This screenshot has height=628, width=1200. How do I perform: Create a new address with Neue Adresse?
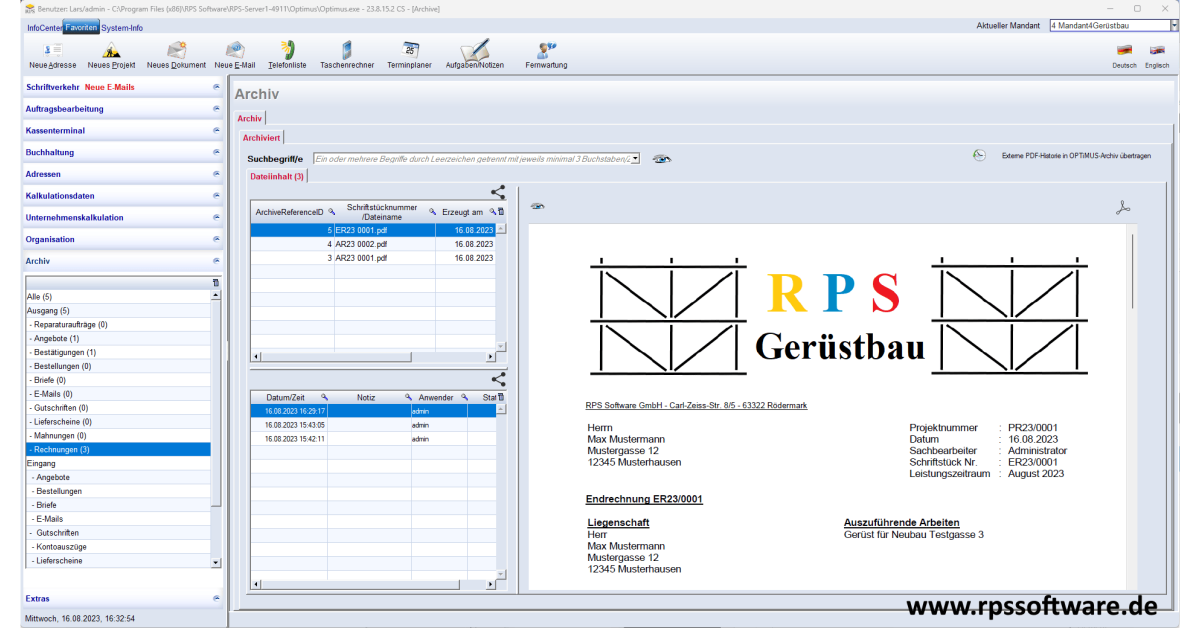[53, 55]
